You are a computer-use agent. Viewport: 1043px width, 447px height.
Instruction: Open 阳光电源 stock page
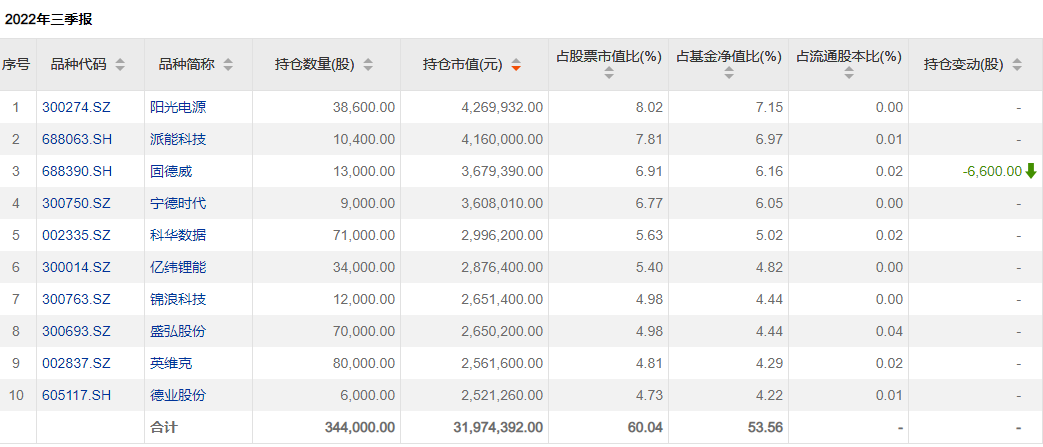click(178, 107)
